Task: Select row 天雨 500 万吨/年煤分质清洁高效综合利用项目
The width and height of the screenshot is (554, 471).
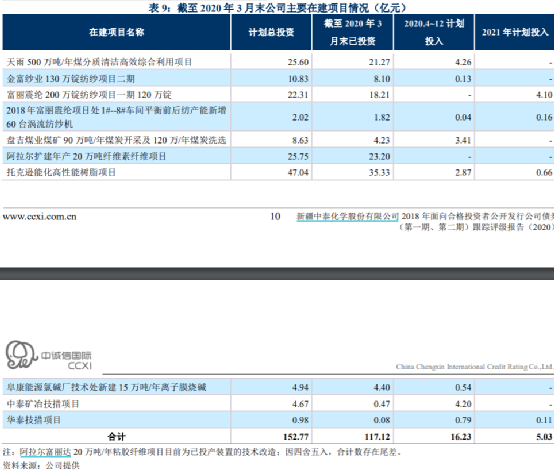Action: [x=278, y=62]
